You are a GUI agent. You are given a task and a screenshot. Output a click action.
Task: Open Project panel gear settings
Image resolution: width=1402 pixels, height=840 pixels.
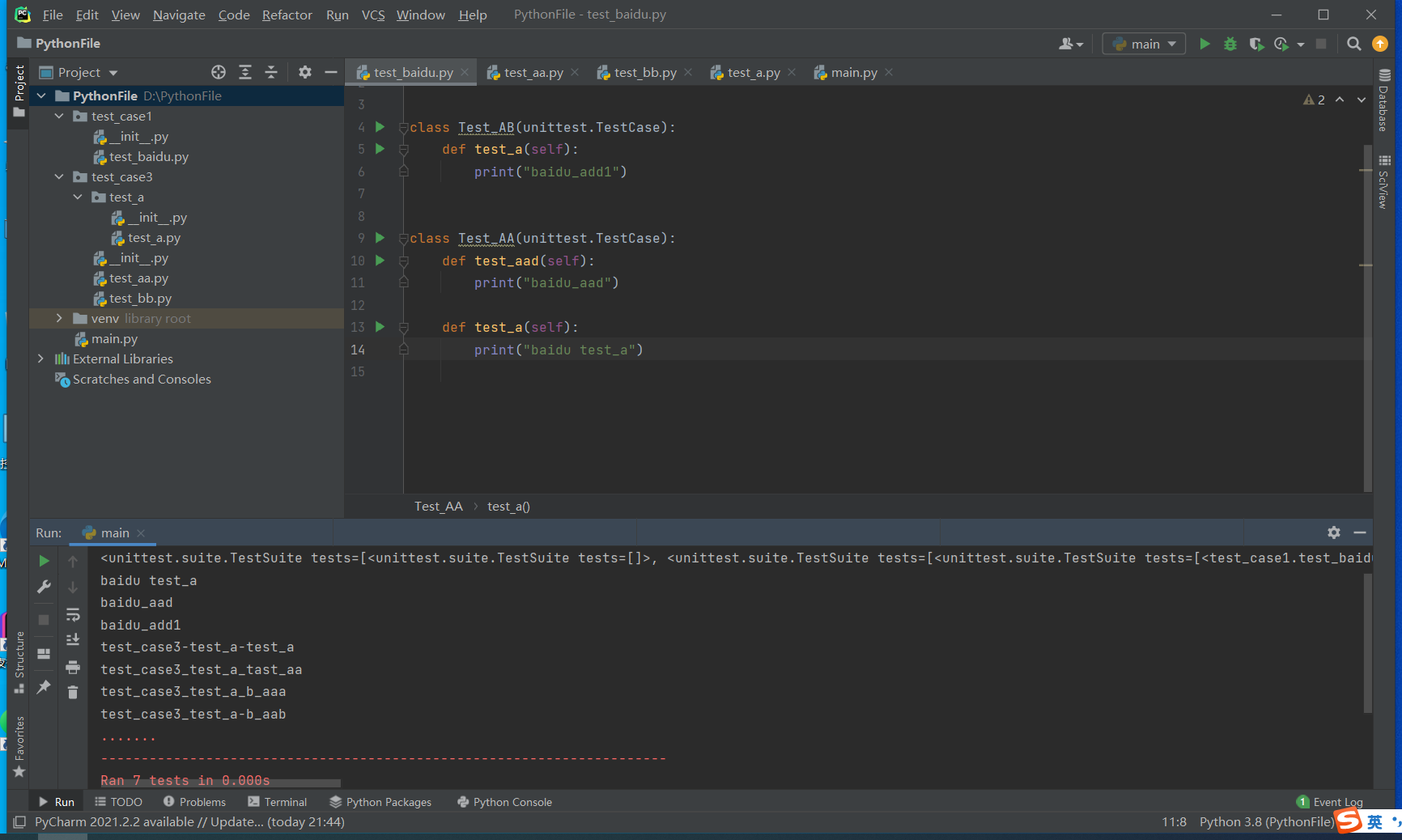coord(304,72)
